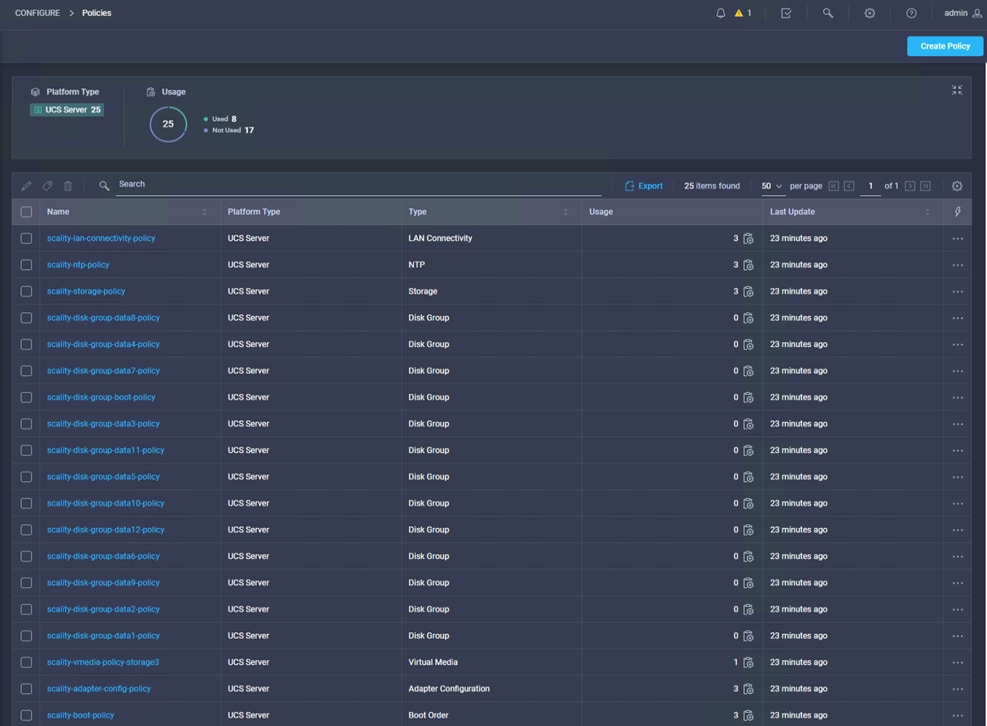987x726 pixels.
Task: Click the Export button
Action: pyautogui.click(x=643, y=186)
